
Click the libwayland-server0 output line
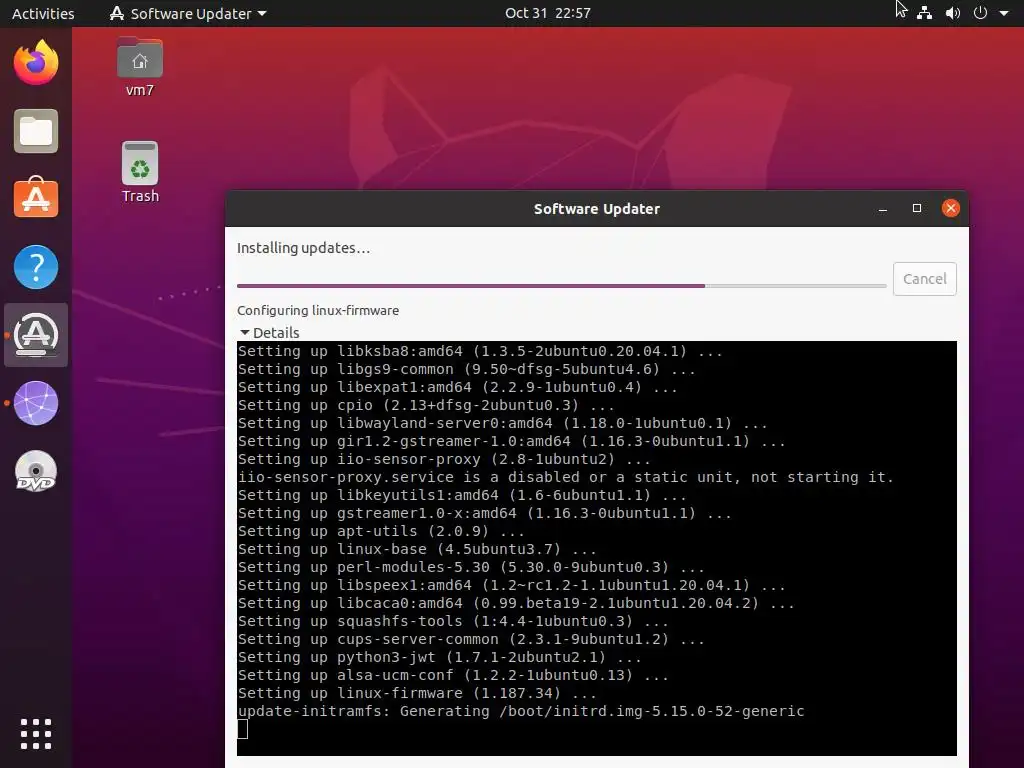[502, 423]
